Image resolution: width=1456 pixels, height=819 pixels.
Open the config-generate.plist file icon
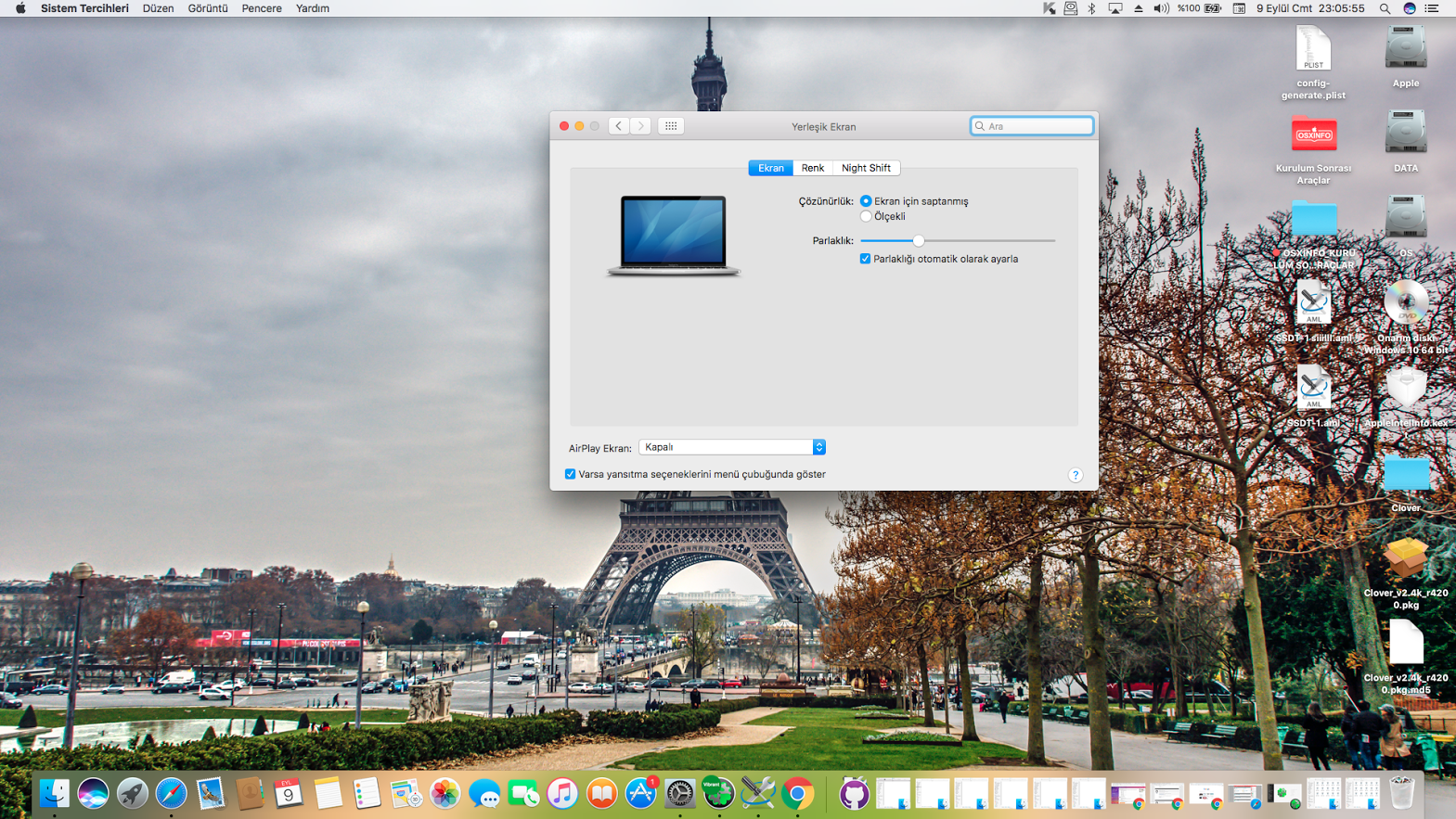coord(1313,50)
